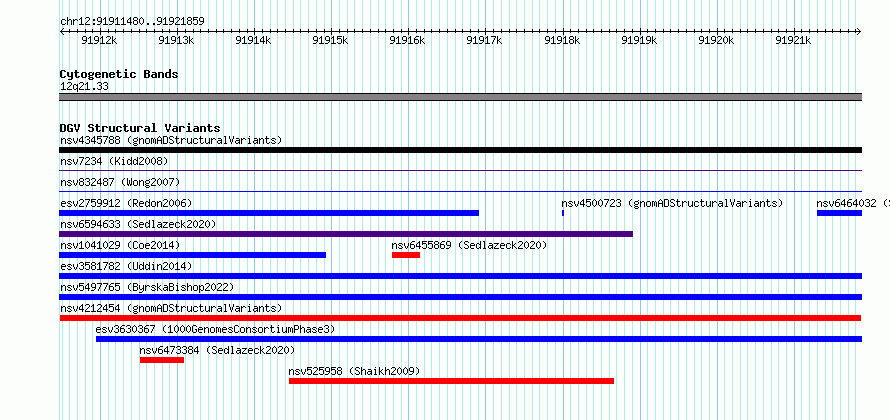
Task: Open the nsv4345788 (gnomADStructuralVariants) label
Action: (x=171, y=140)
